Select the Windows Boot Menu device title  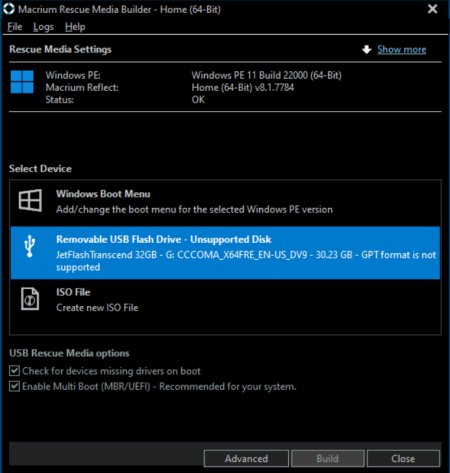tap(103, 194)
